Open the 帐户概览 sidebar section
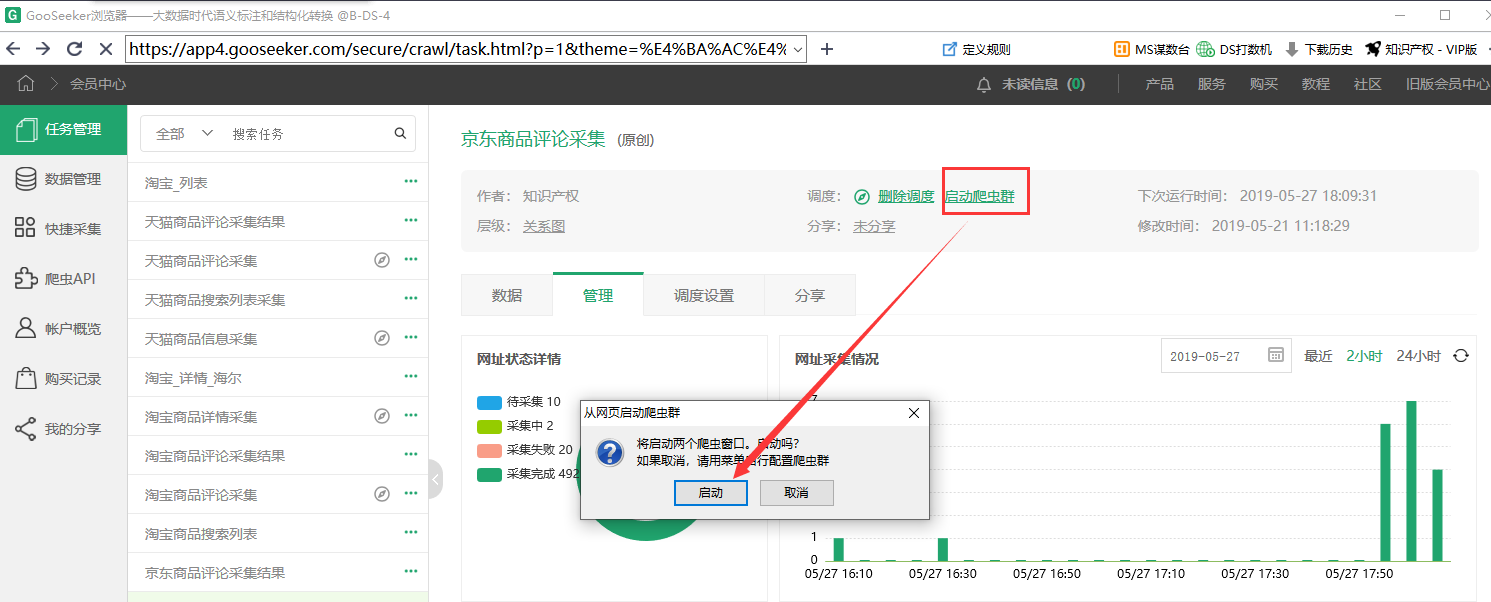 pyautogui.click(x=64, y=329)
